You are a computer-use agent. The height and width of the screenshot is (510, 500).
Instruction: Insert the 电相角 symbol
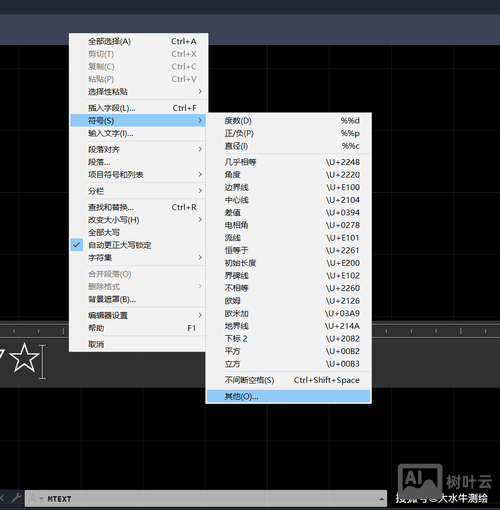tap(289, 225)
